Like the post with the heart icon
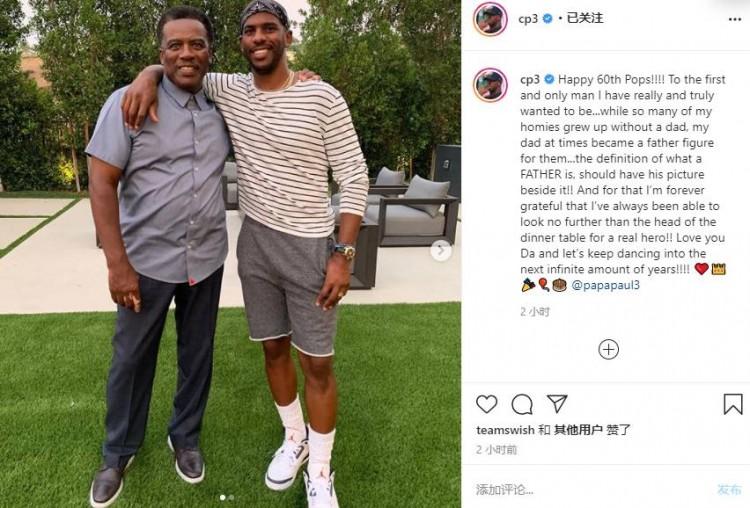Image resolution: width=750 pixels, height=508 pixels. (486, 404)
